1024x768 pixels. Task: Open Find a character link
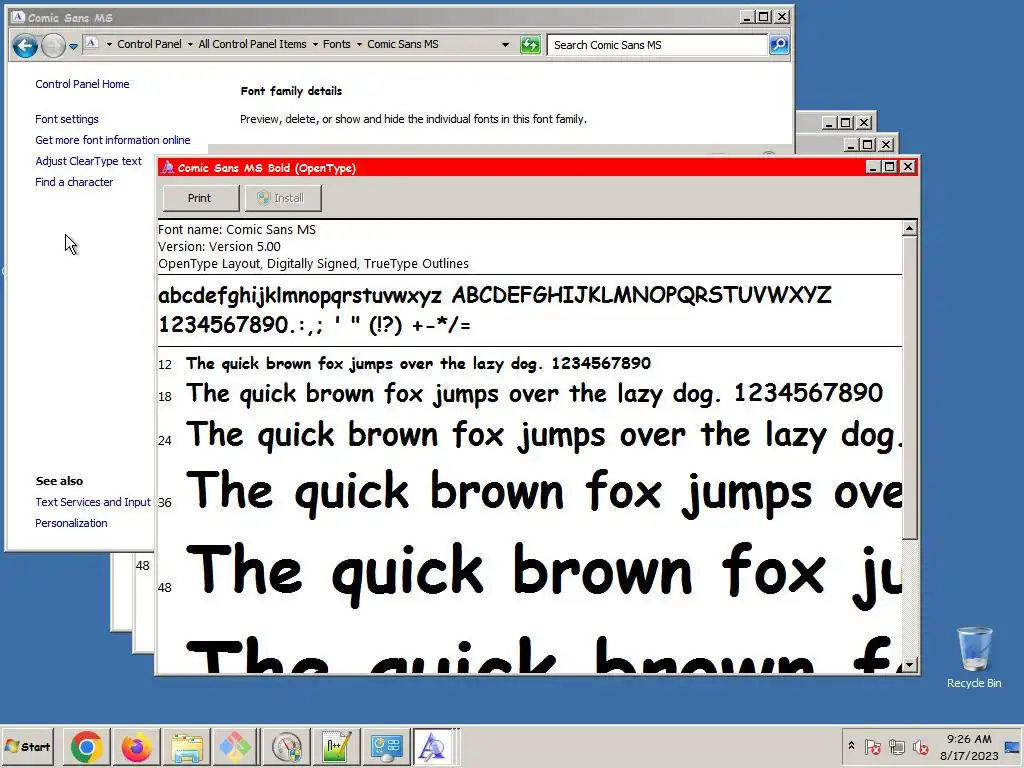coord(74,182)
